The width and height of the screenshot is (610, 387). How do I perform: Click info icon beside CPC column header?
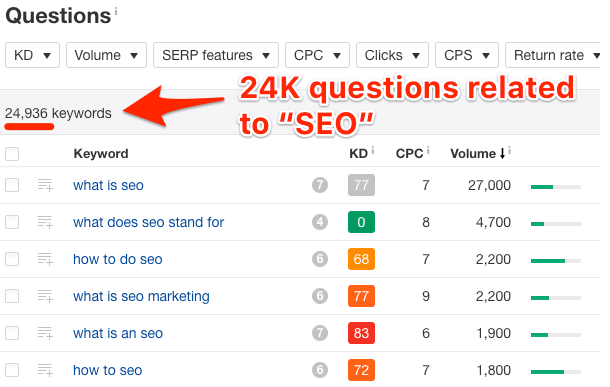428,150
